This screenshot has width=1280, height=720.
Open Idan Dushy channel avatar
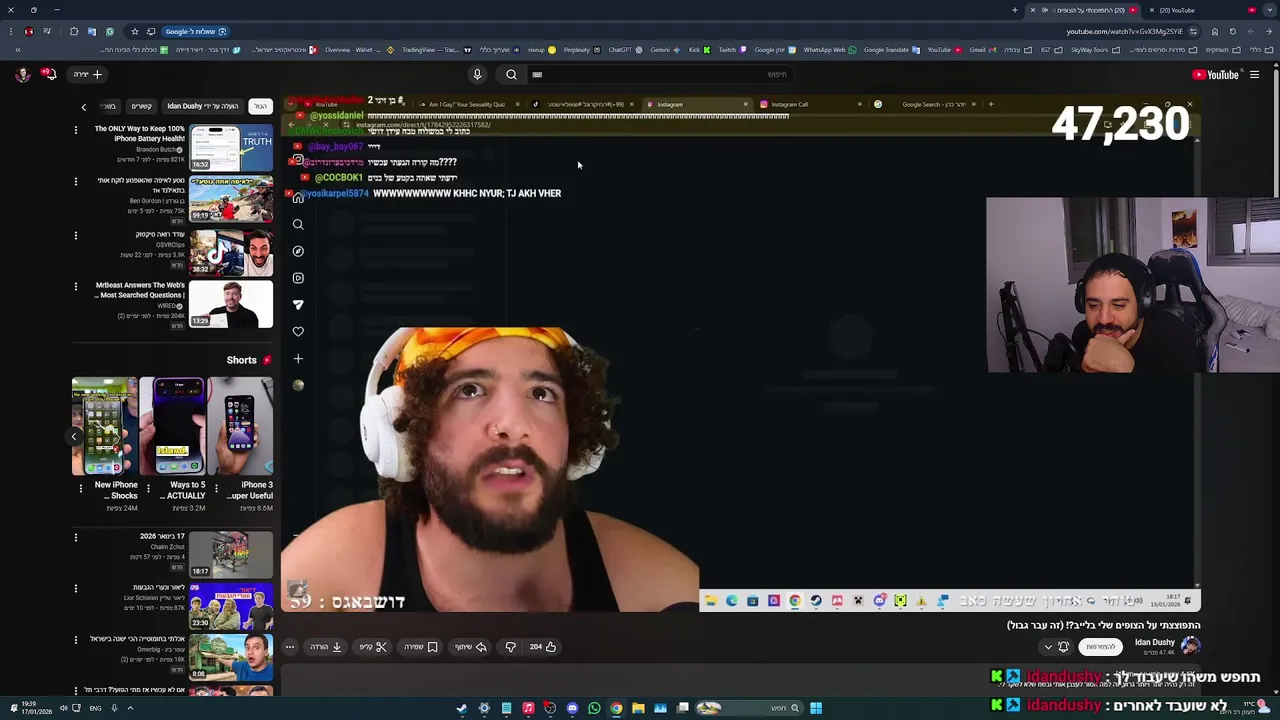pyautogui.click(x=1190, y=646)
